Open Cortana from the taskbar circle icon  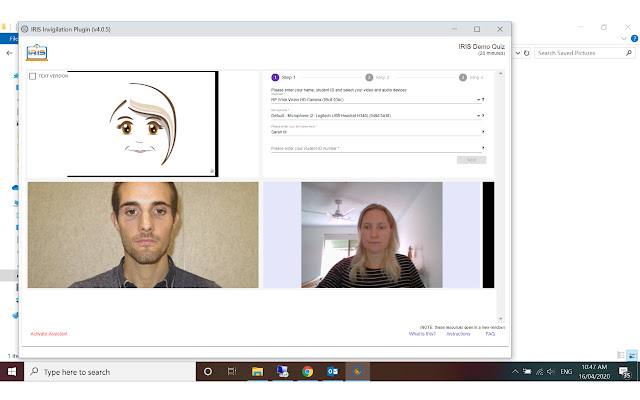208,371
